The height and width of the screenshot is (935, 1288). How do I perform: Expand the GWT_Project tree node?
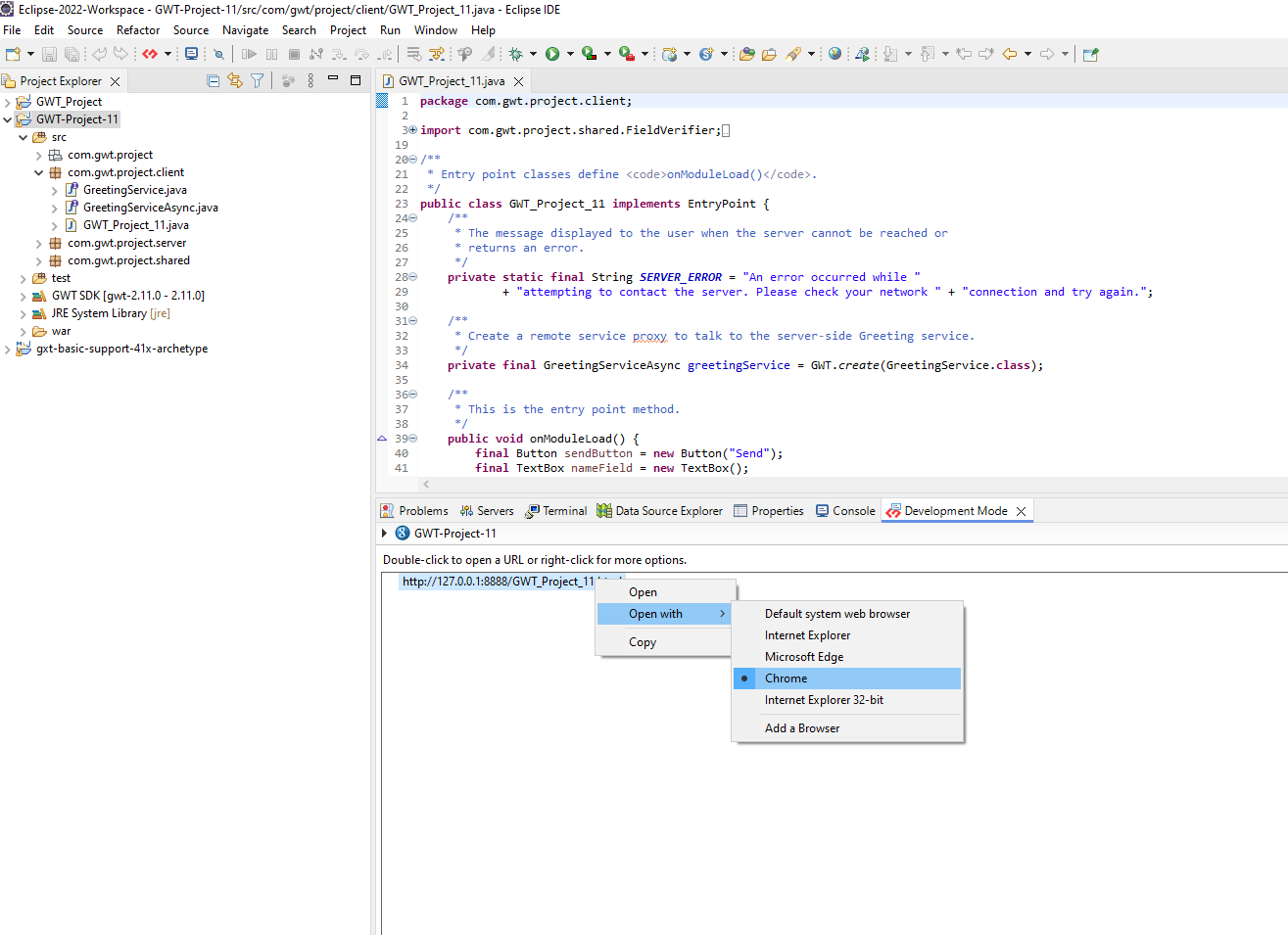[8, 102]
